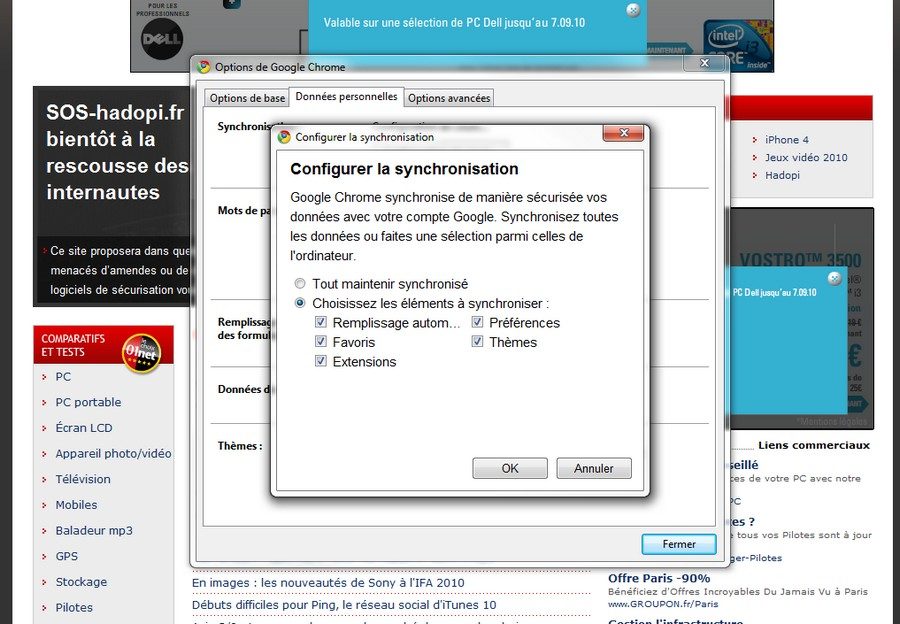
Task: Open the Options avancées tab
Action: click(x=449, y=98)
